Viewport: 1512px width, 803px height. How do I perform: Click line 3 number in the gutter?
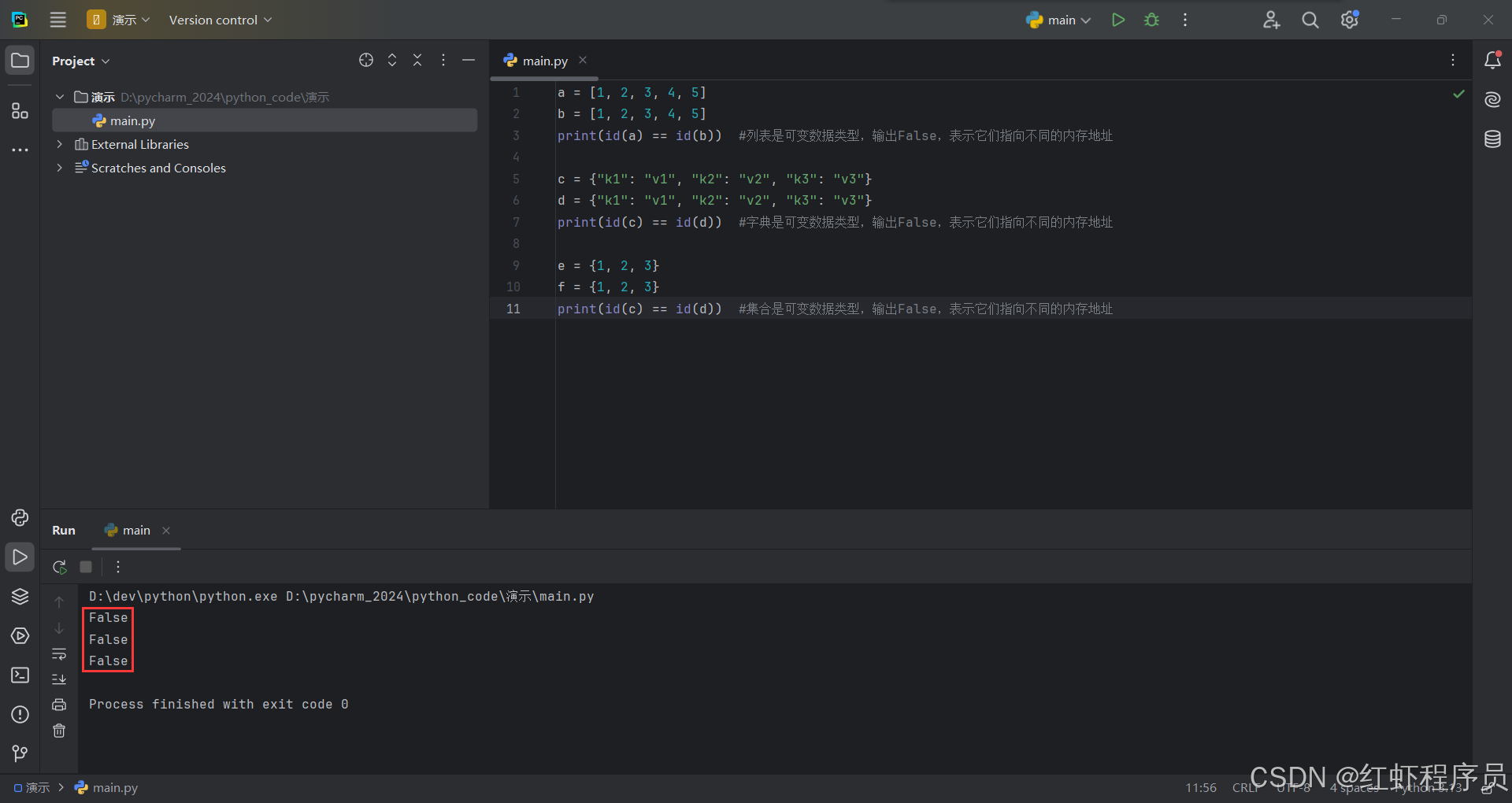516,135
